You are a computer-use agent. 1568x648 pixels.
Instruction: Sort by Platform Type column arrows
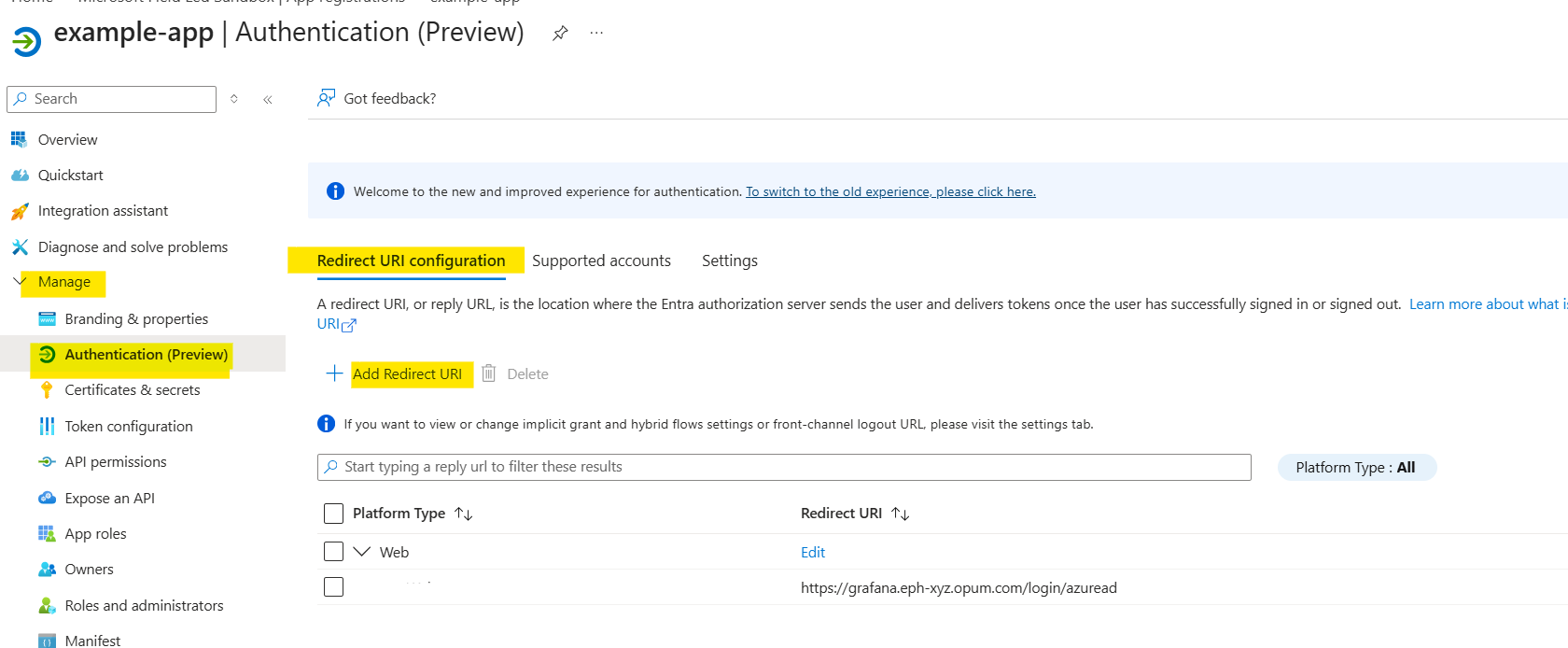click(x=464, y=514)
